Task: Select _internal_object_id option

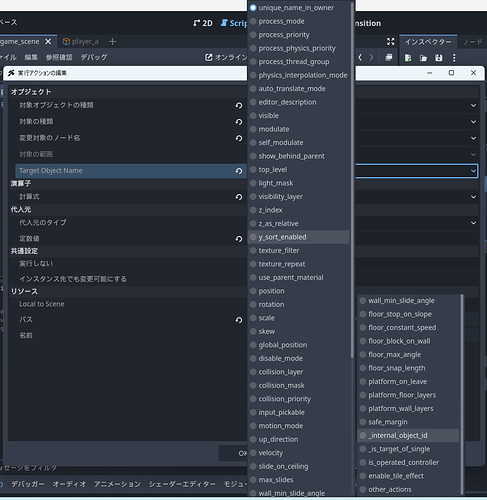Action: coord(408,435)
